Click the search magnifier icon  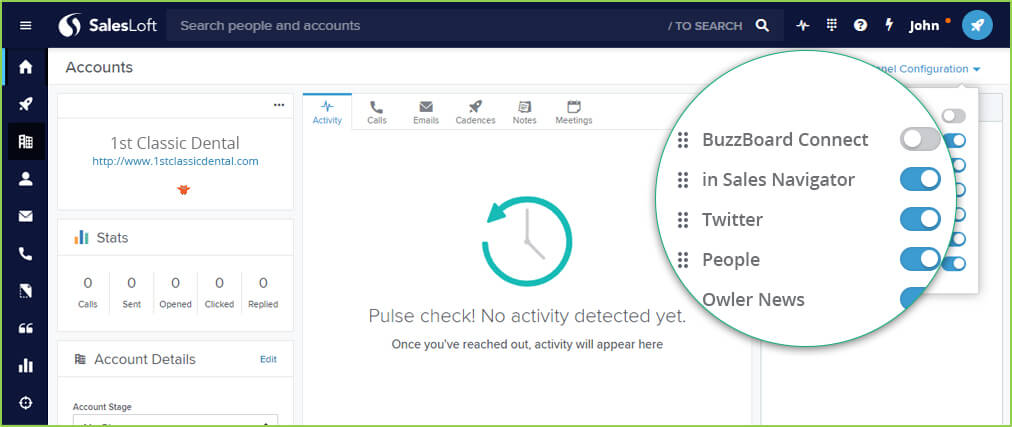pos(762,26)
